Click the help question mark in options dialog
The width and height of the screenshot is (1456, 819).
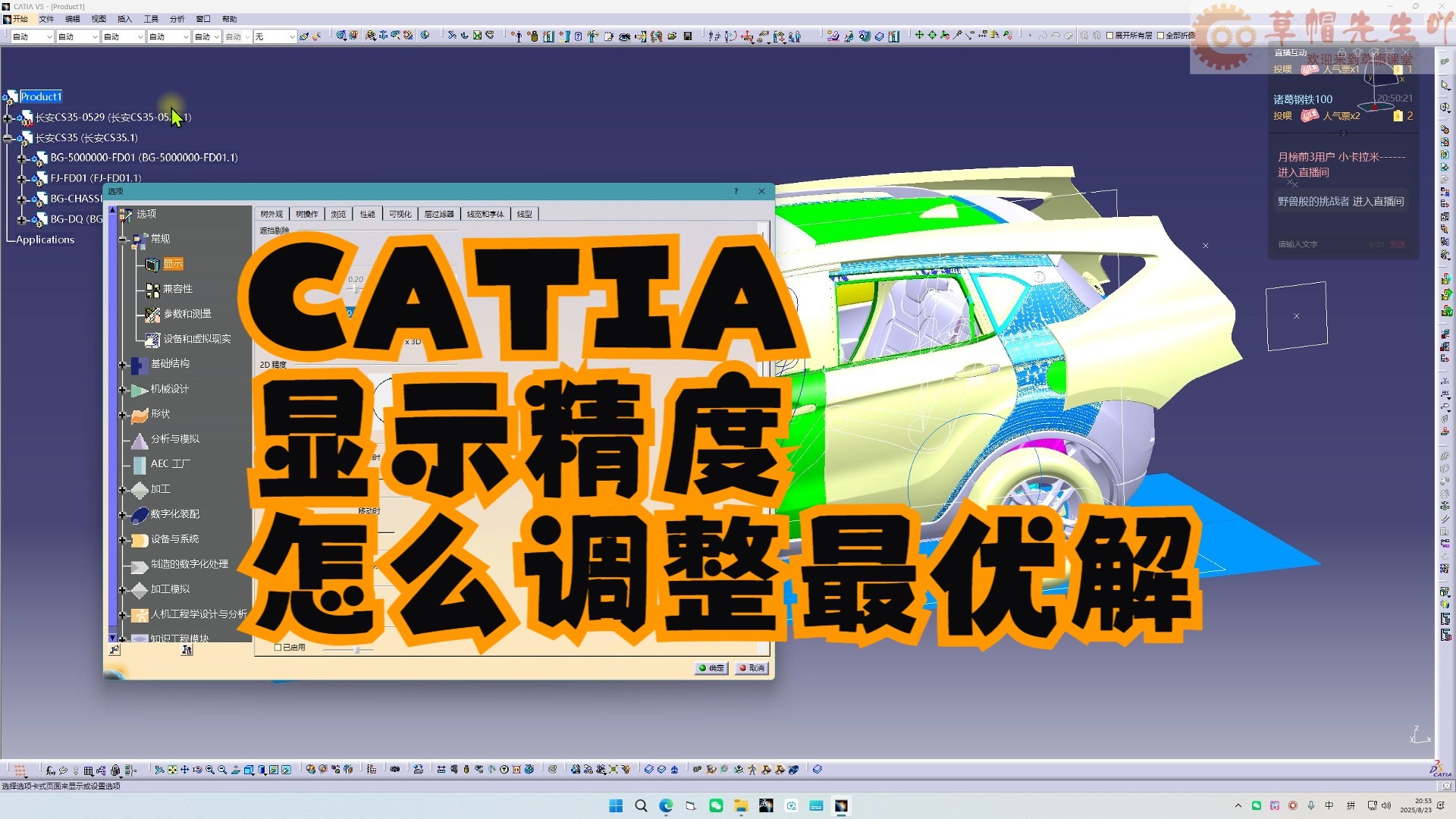pos(736,191)
